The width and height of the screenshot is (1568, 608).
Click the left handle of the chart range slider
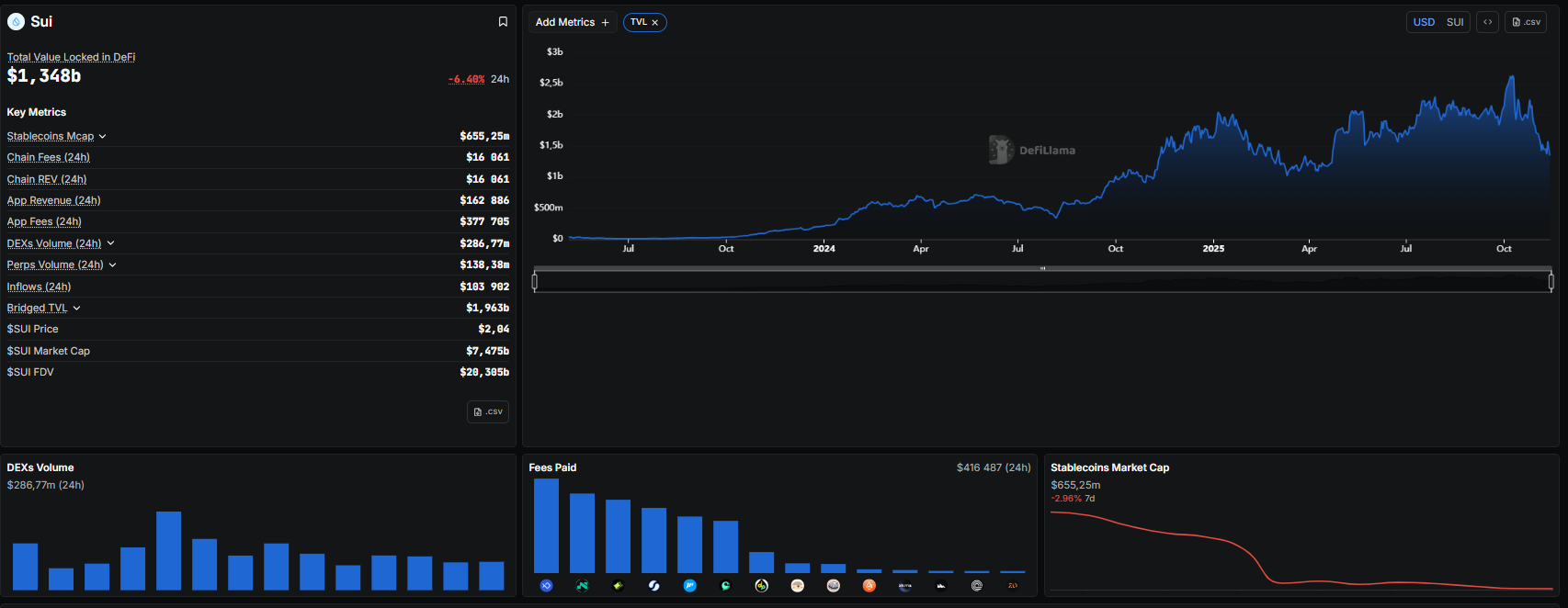(x=535, y=282)
